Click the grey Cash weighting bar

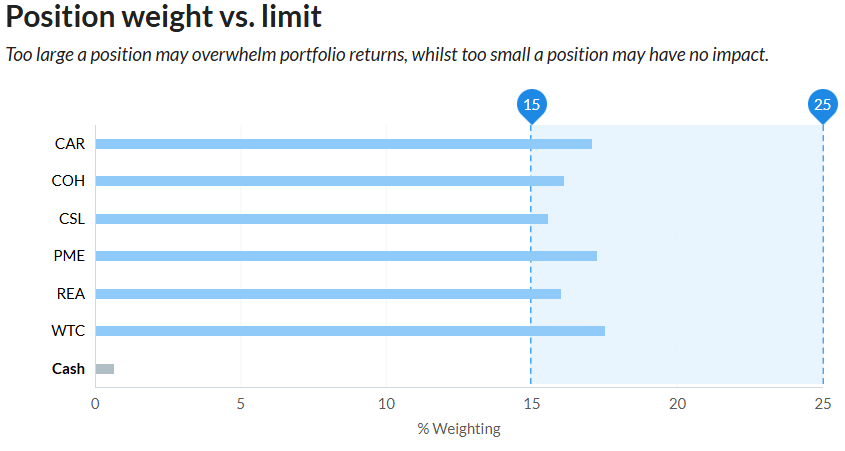105,369
